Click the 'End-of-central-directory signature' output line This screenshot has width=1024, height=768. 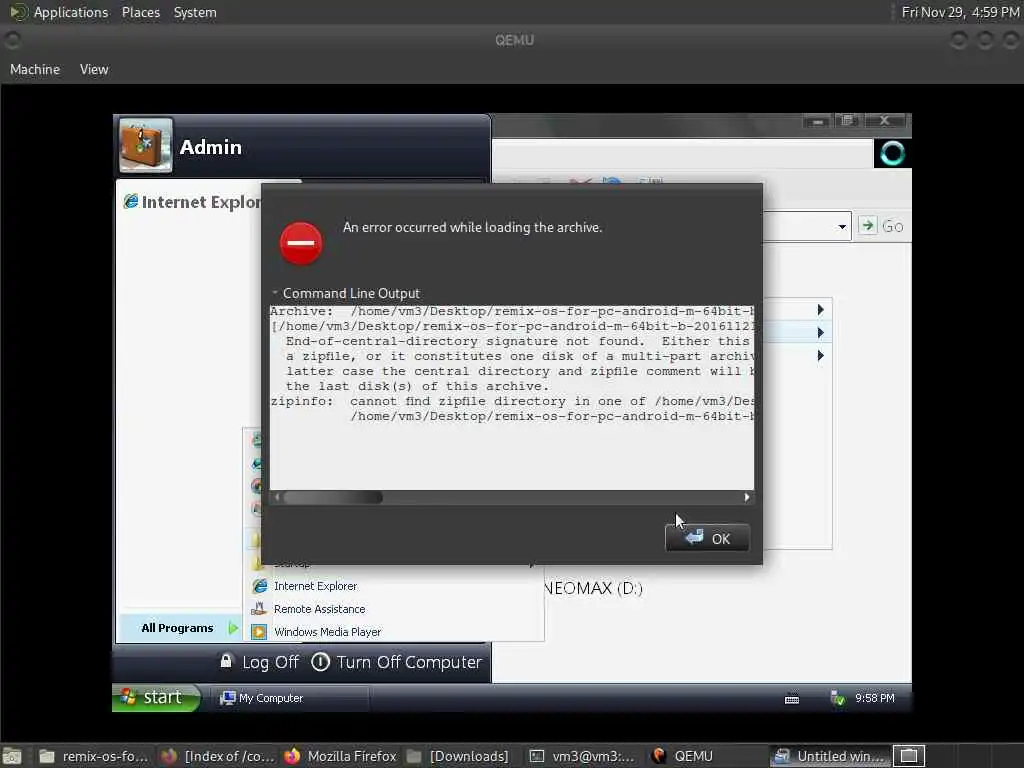coord(517,341)
